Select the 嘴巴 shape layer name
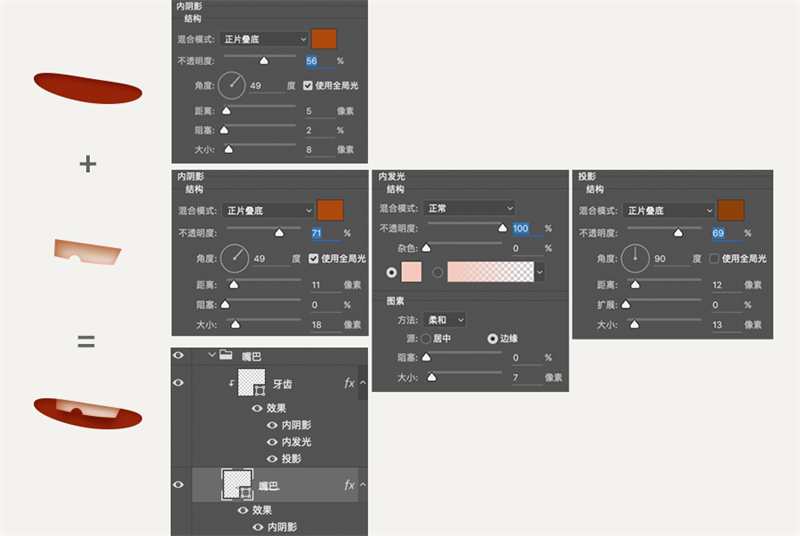Image resolution: width=800 pixels, height=536 pixels. [269, 486]
